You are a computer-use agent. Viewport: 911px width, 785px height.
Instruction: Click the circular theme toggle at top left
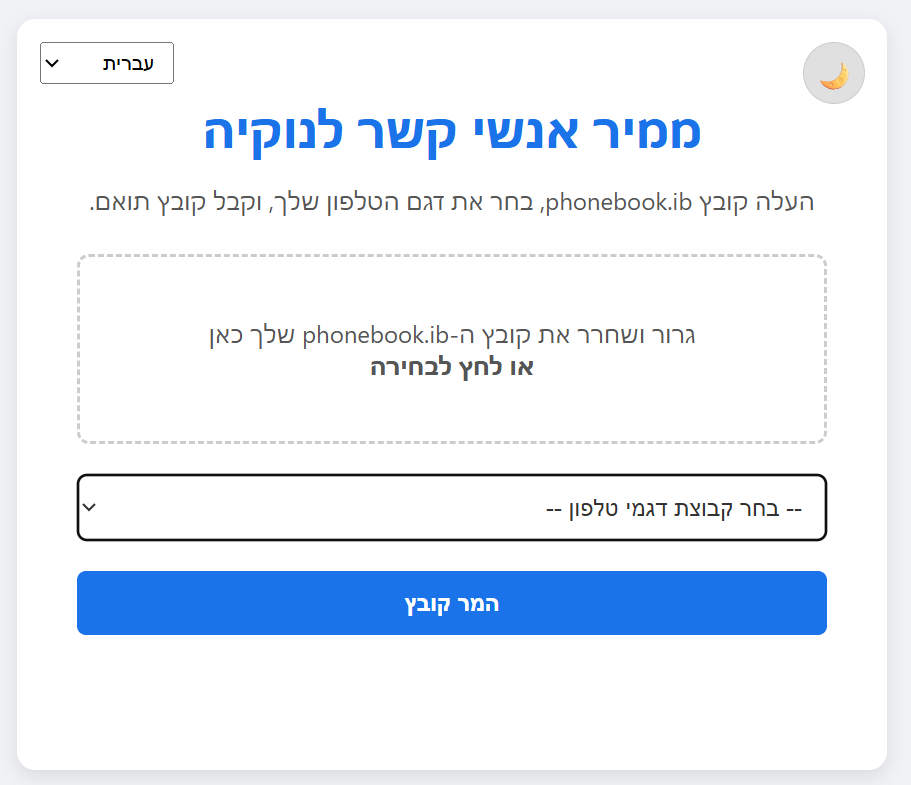click(833, 72)
